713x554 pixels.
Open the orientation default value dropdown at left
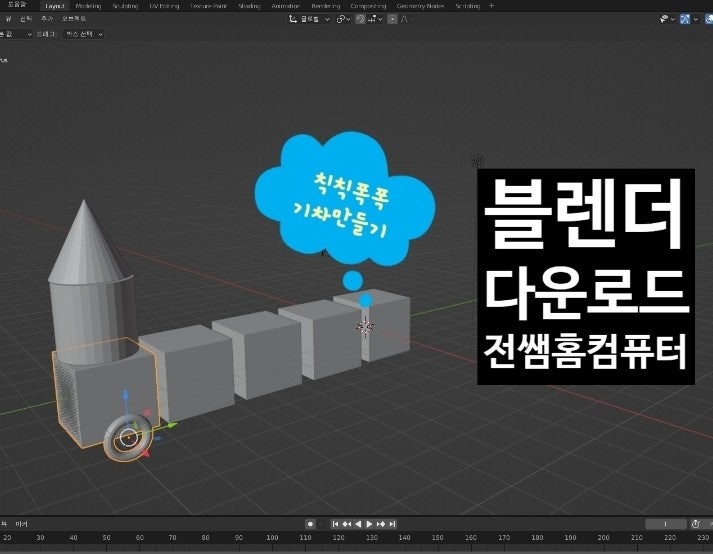coord(16,34)
